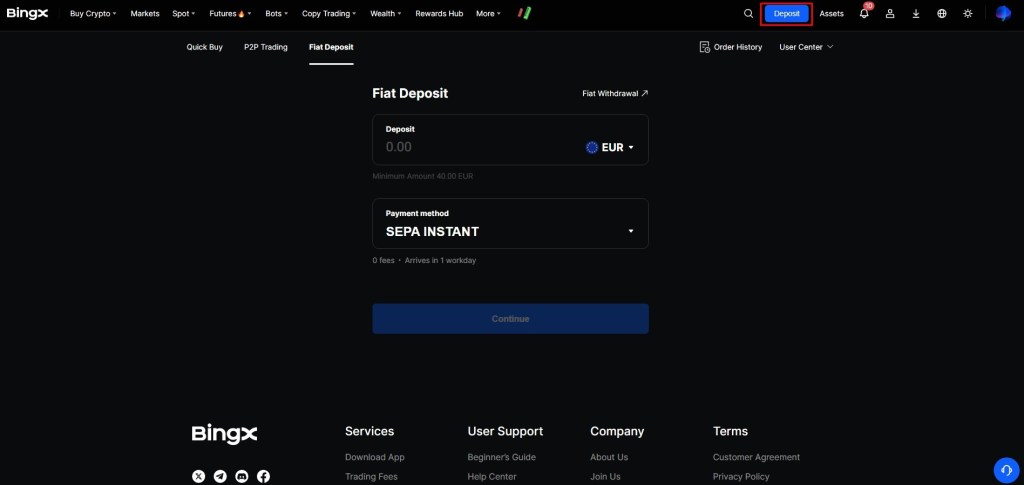Open the search magnifier icon
1024x485 pixels.
(748, 14)
